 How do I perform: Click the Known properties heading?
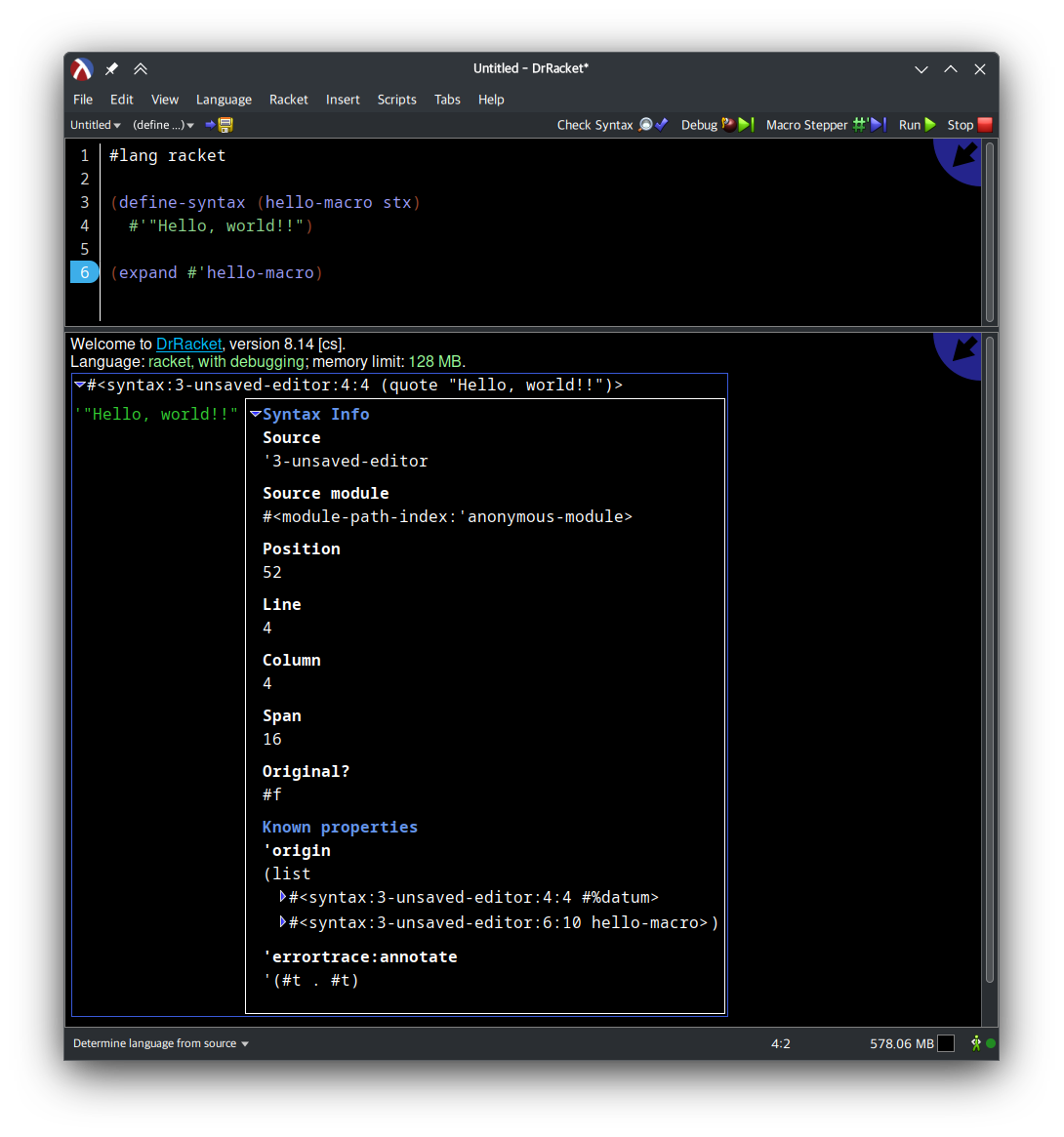click(340, 827)
